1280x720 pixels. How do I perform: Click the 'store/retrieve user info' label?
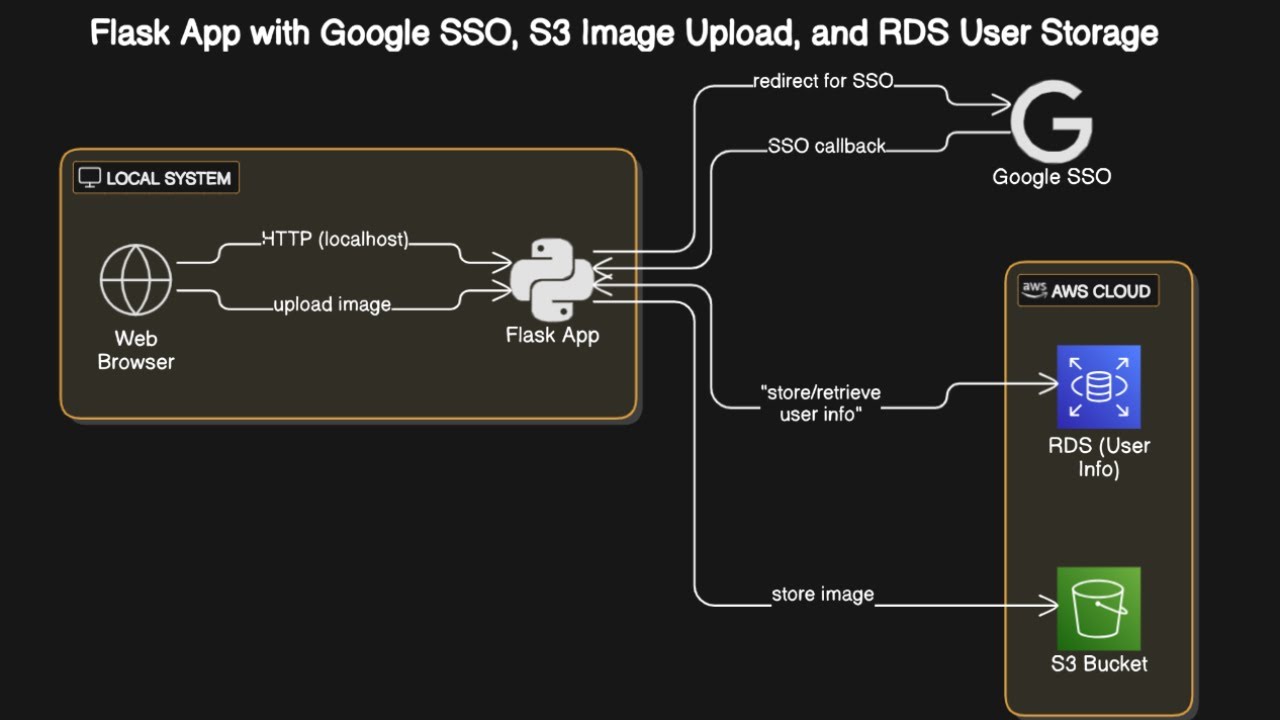click(820, 402)
